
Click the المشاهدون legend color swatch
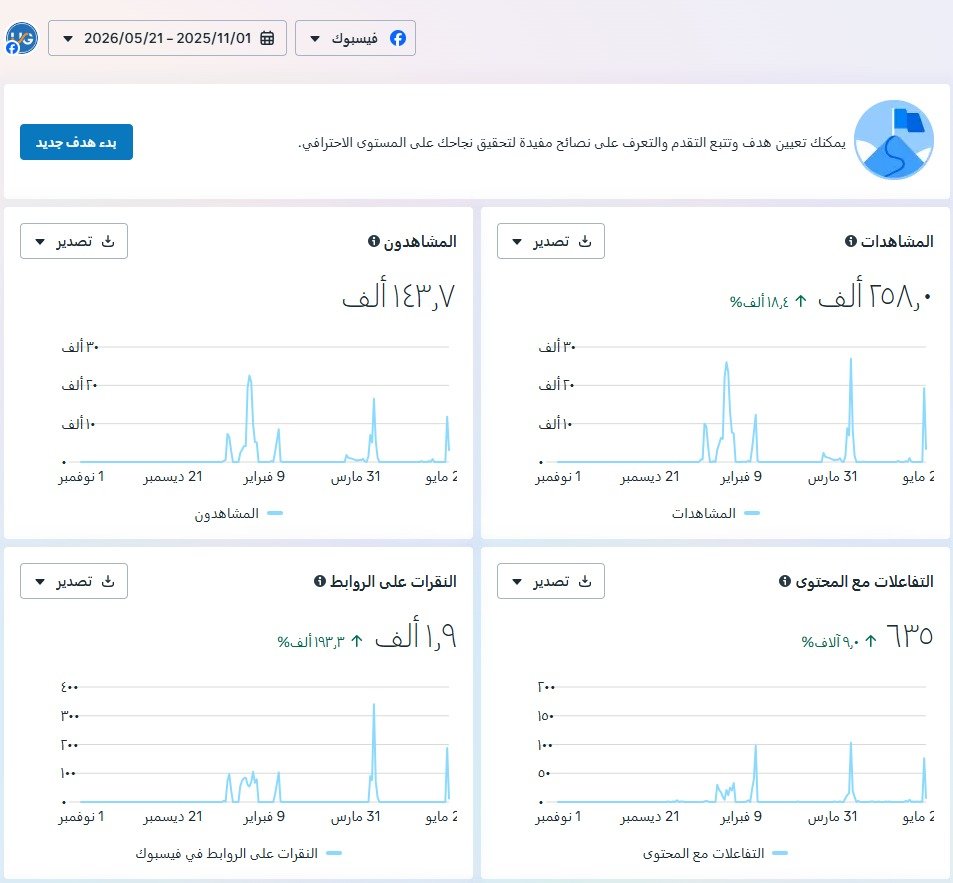[275, 514]
